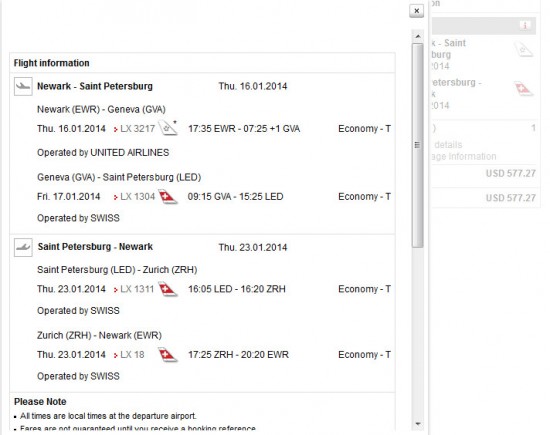This screenshot has width=550, height=435.
Task: Close the flight information popup
Action: 416,11
